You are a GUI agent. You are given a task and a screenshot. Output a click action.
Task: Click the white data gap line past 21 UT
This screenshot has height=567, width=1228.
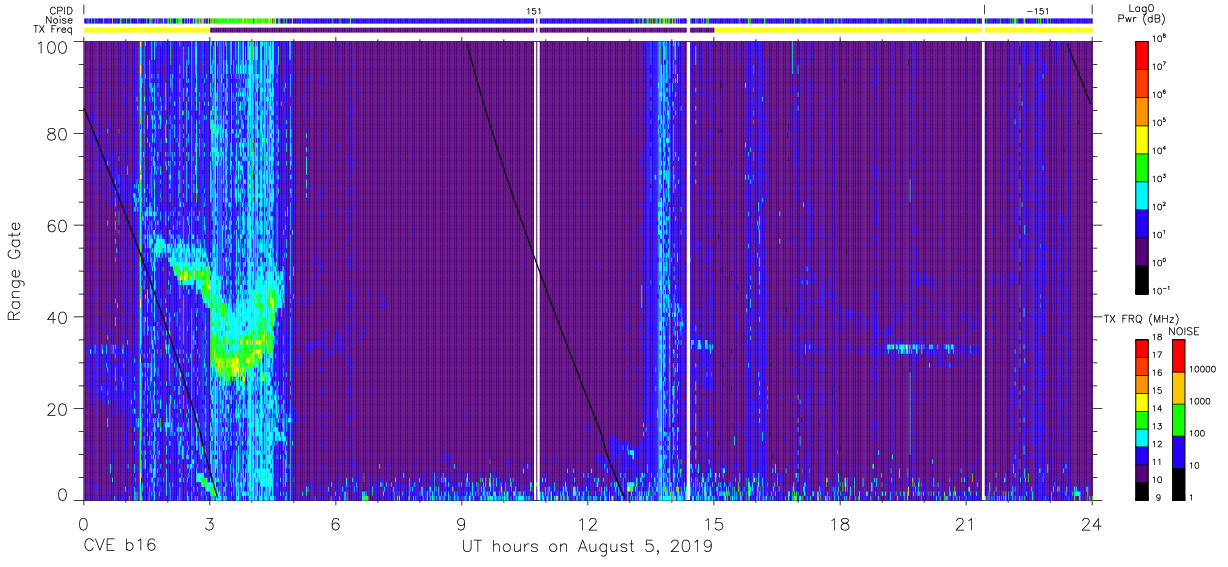pyautogui.click(x=984, y=270)
